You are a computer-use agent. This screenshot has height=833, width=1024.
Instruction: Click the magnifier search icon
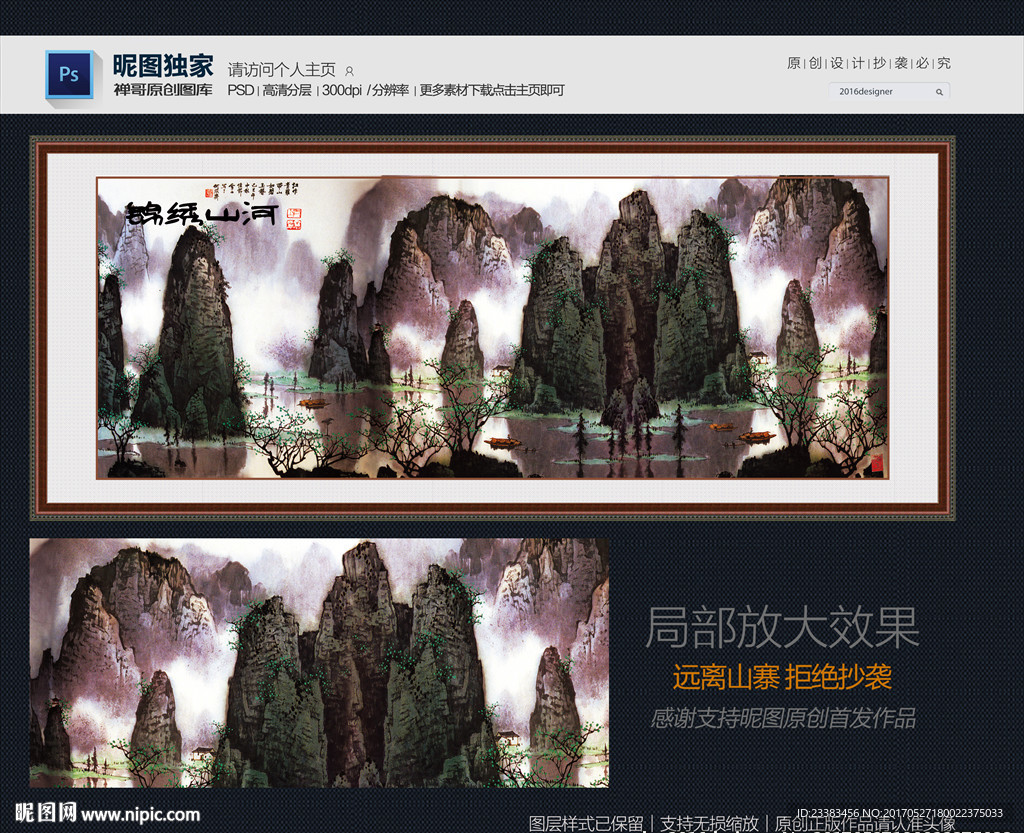(x=939, y=92)
